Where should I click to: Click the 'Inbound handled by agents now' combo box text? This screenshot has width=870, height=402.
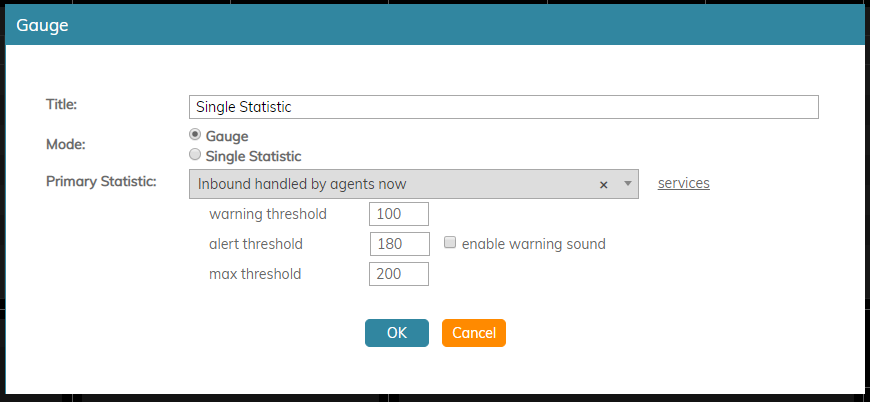(x=302, y=184)
